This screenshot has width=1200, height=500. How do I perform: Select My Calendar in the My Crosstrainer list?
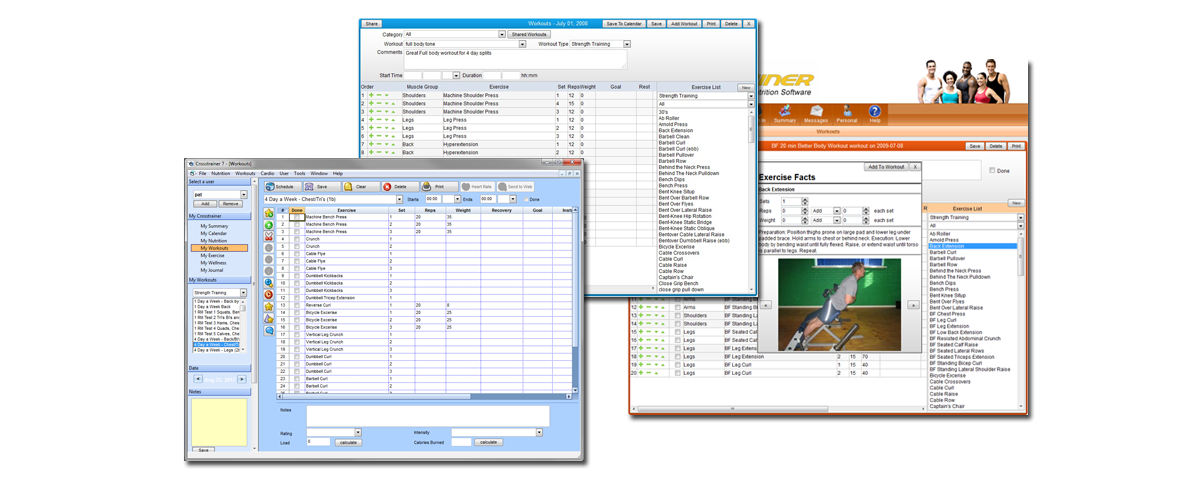pyautogui.click(x=214, y=234)
